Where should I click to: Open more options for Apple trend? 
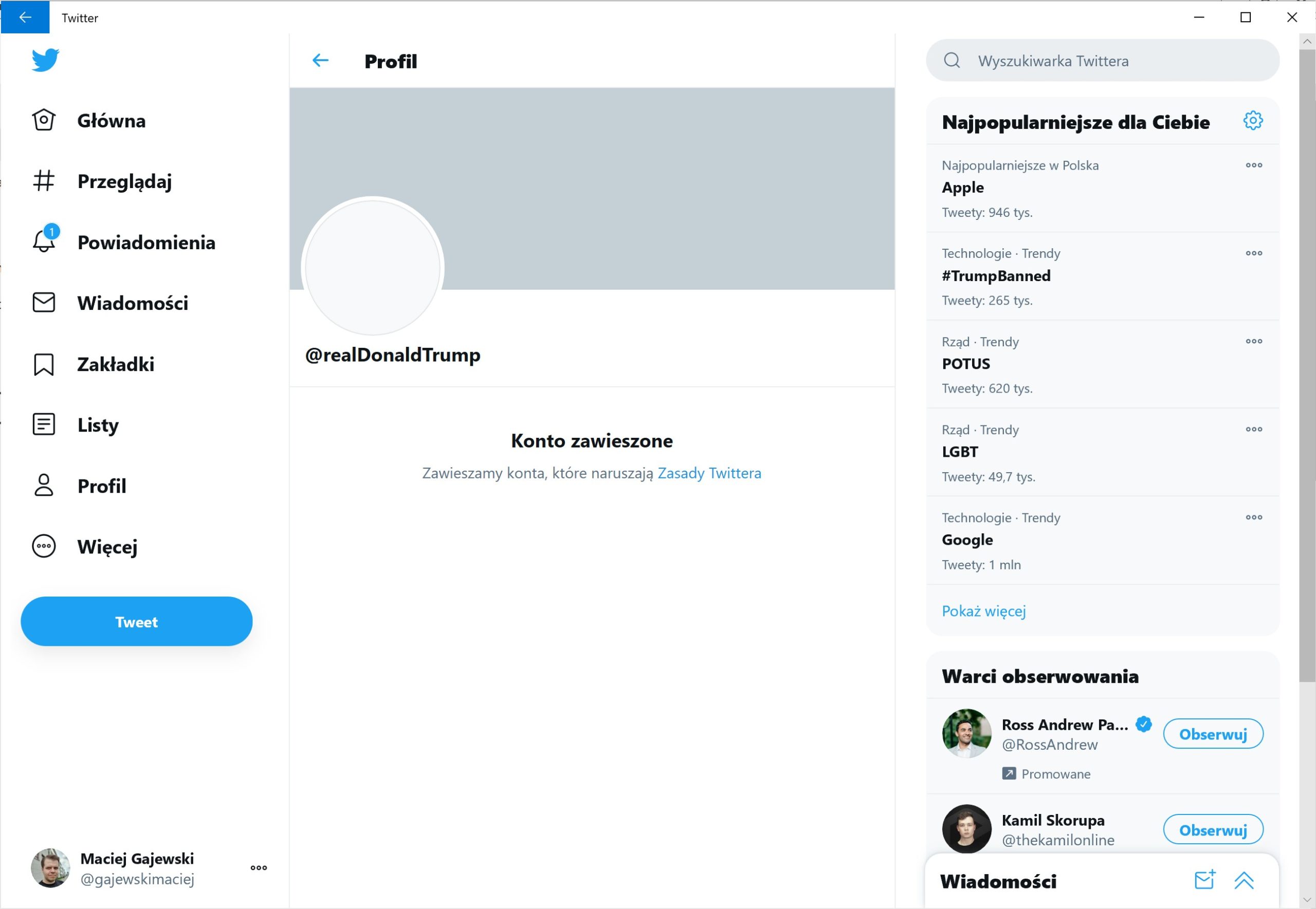[x=1253, y=165]
